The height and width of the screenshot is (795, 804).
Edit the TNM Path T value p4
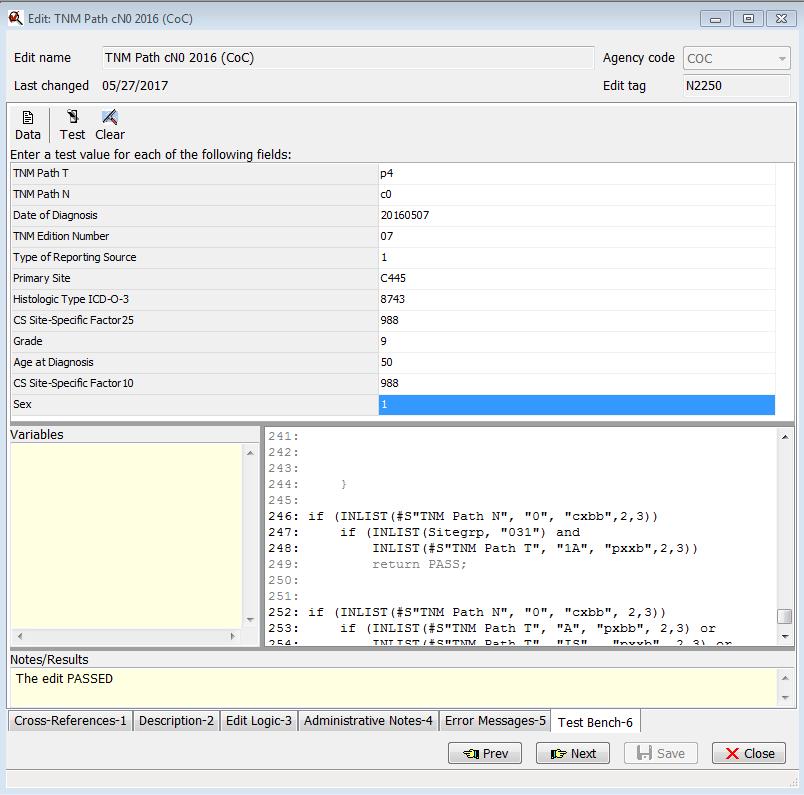pos(577,173)
